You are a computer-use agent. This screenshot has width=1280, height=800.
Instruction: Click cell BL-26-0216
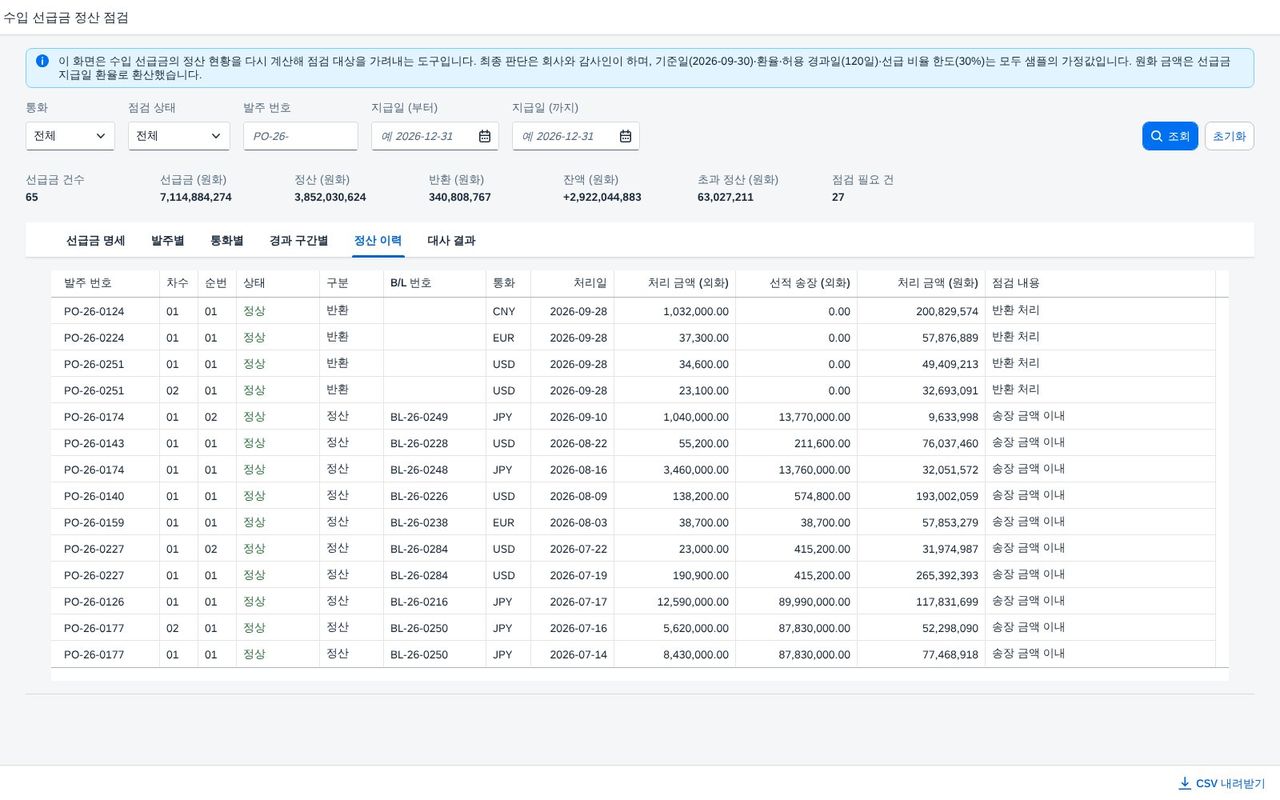(419, 602)
